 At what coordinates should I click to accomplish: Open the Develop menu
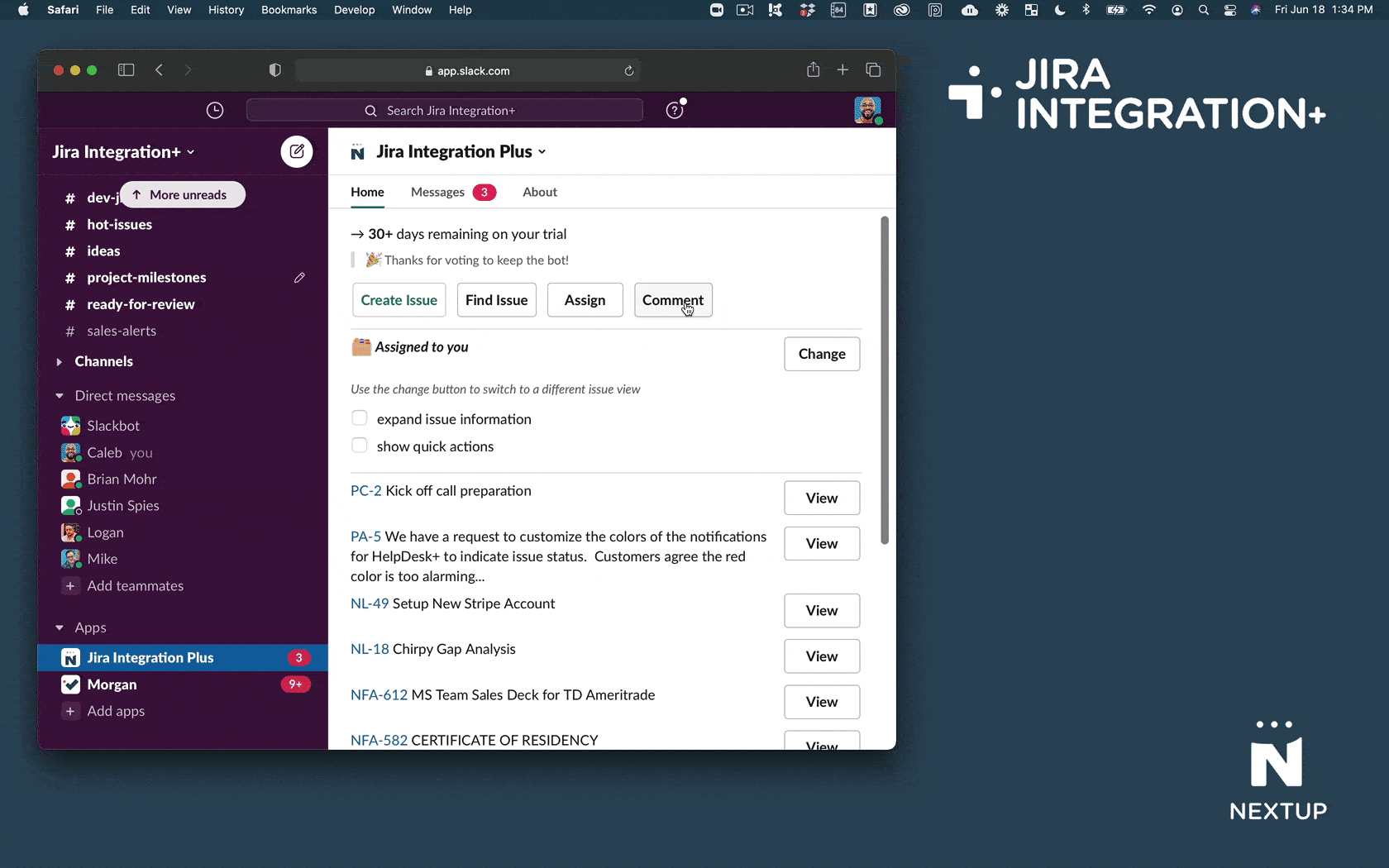point(355,10)
